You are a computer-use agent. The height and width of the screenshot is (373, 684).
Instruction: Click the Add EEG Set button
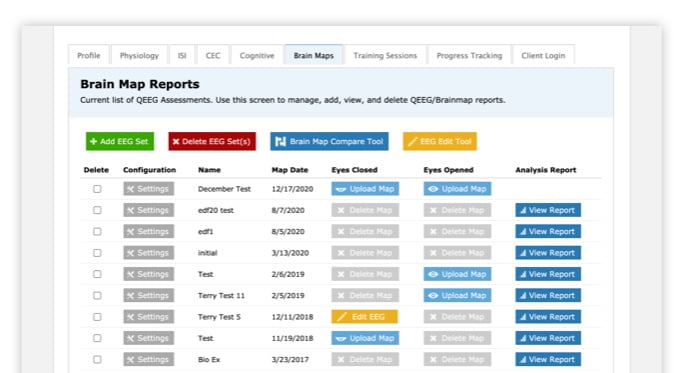(x=120, y=141)
